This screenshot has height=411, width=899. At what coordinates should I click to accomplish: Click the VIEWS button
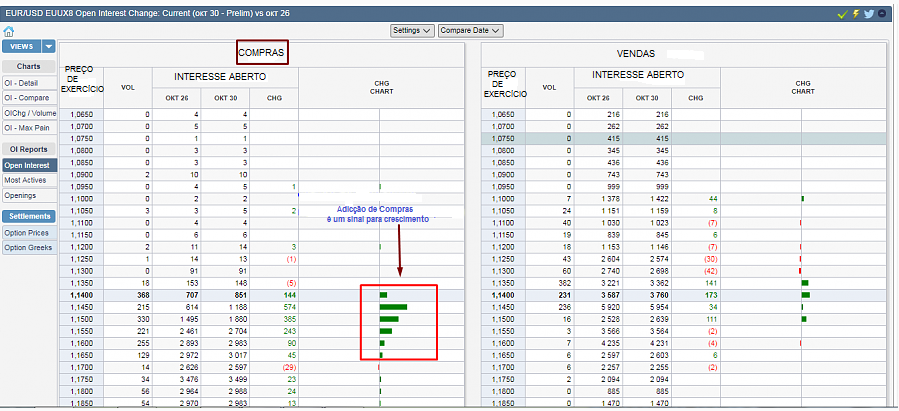[x=22, y=47]
